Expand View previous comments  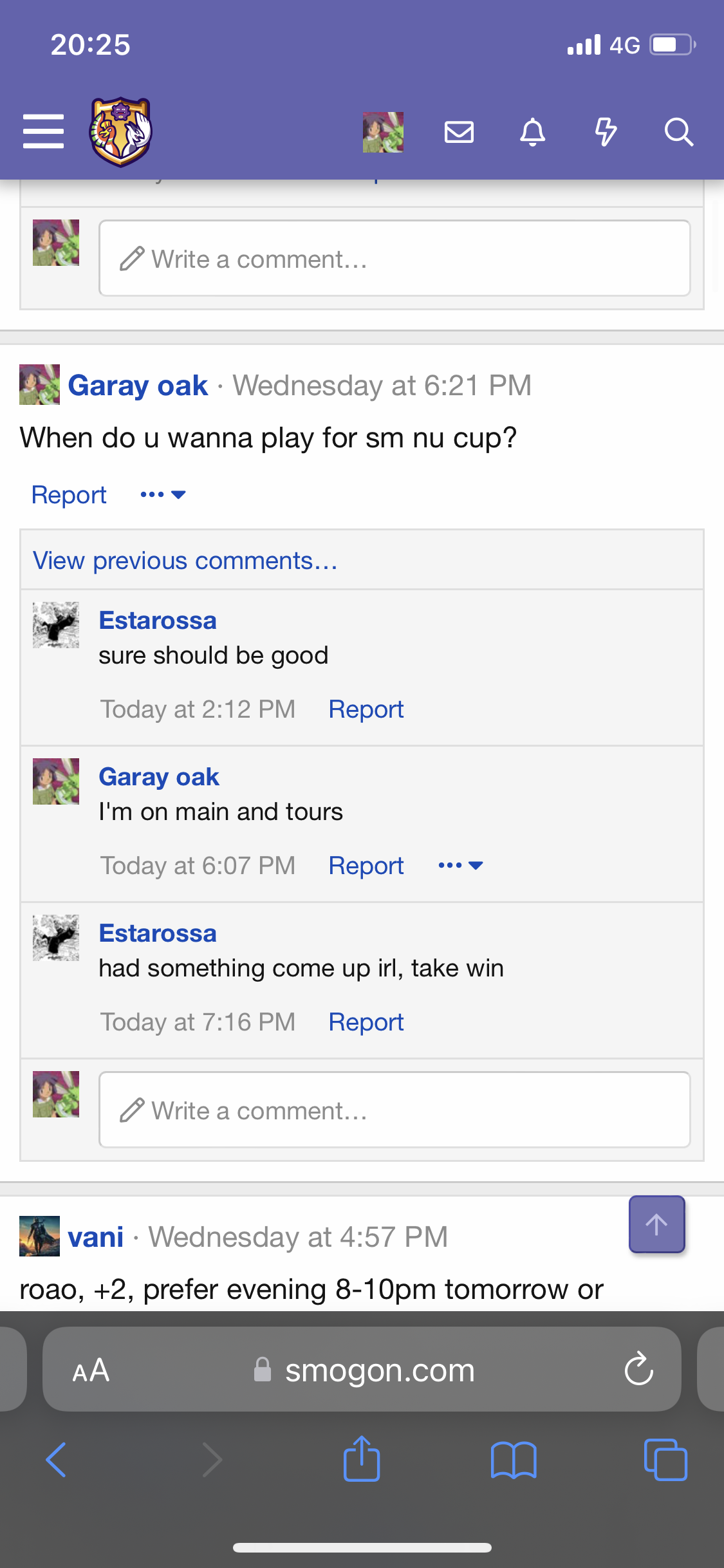185,561
